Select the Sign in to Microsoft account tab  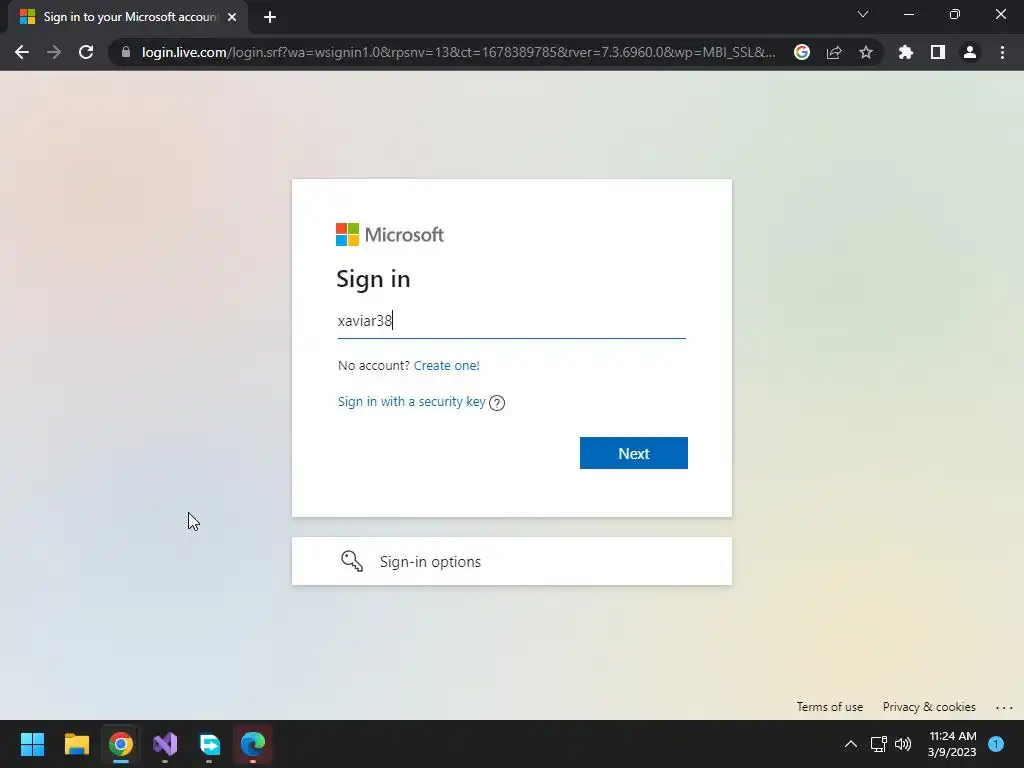coord(128,17)
